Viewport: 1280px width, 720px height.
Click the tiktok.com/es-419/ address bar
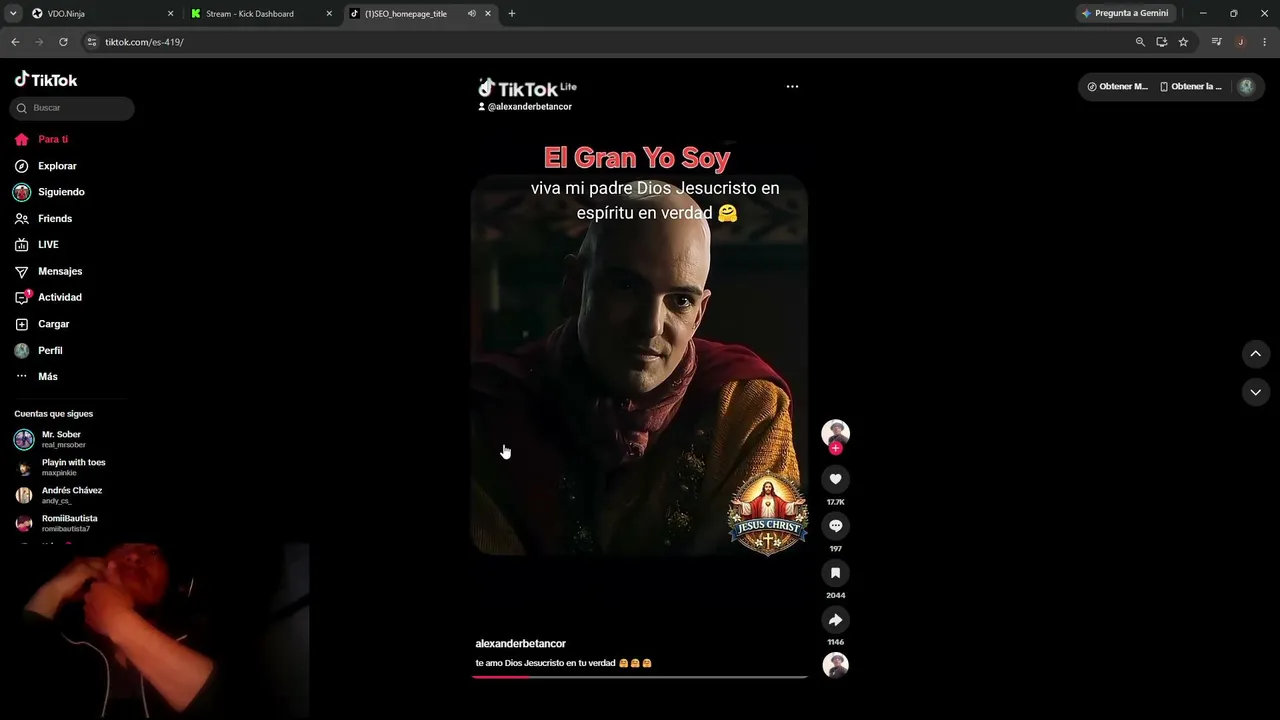pos(610,42)
